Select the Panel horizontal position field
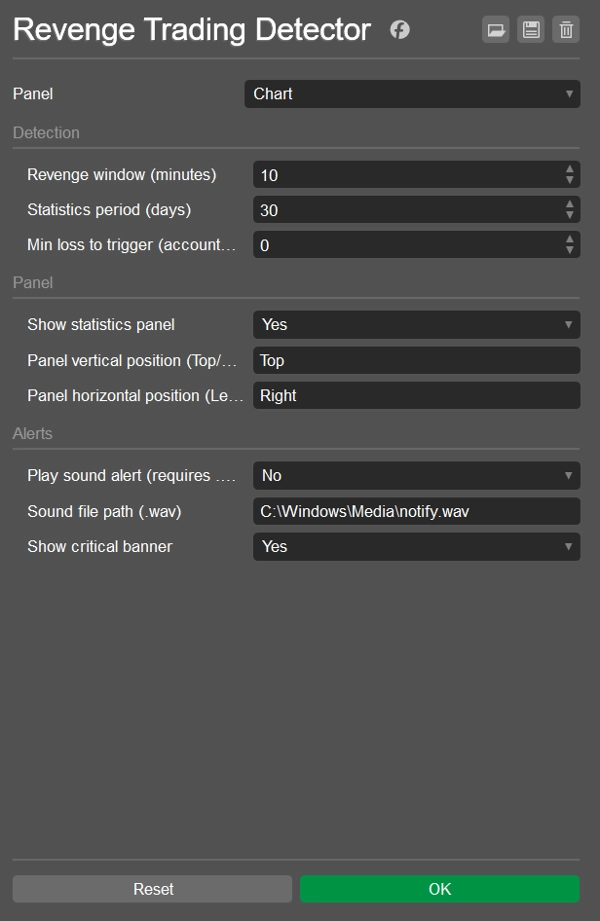Screen dimensions: 600x921 click(410, 395)
